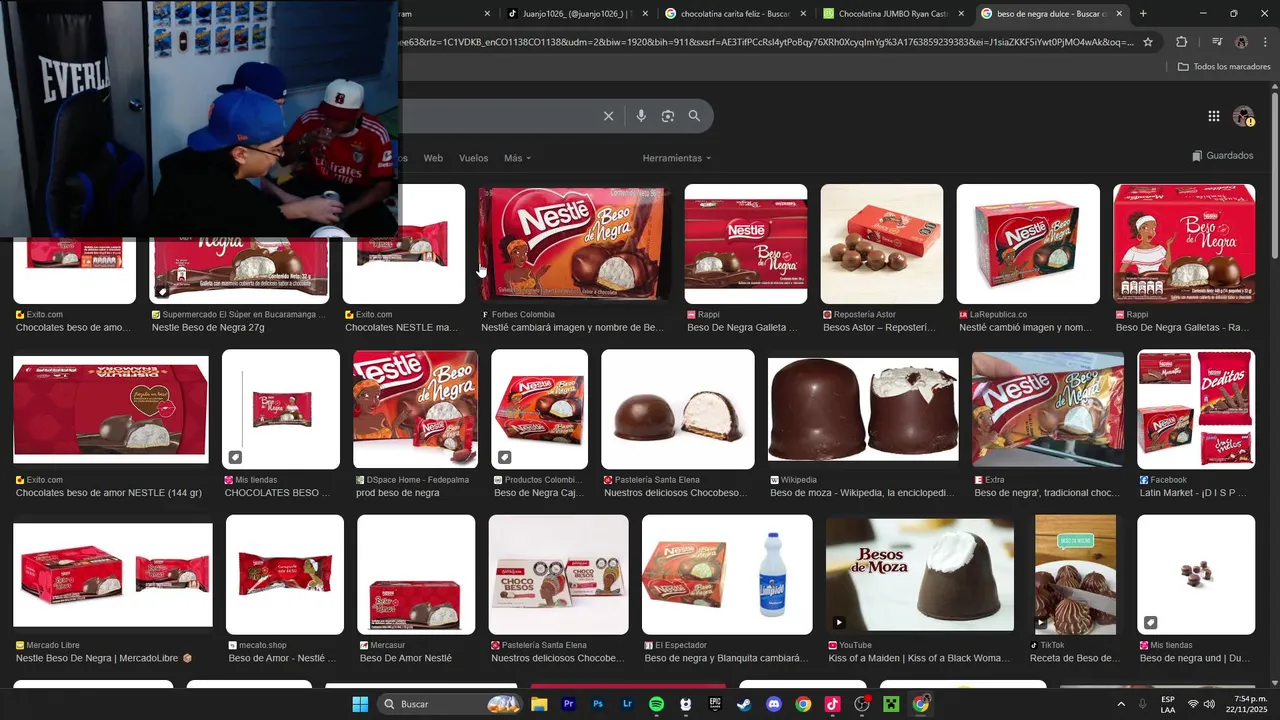This screenshot has width=1280, height=720.
Task: Show hidden system tray icons
Action: pos(1120,704)
